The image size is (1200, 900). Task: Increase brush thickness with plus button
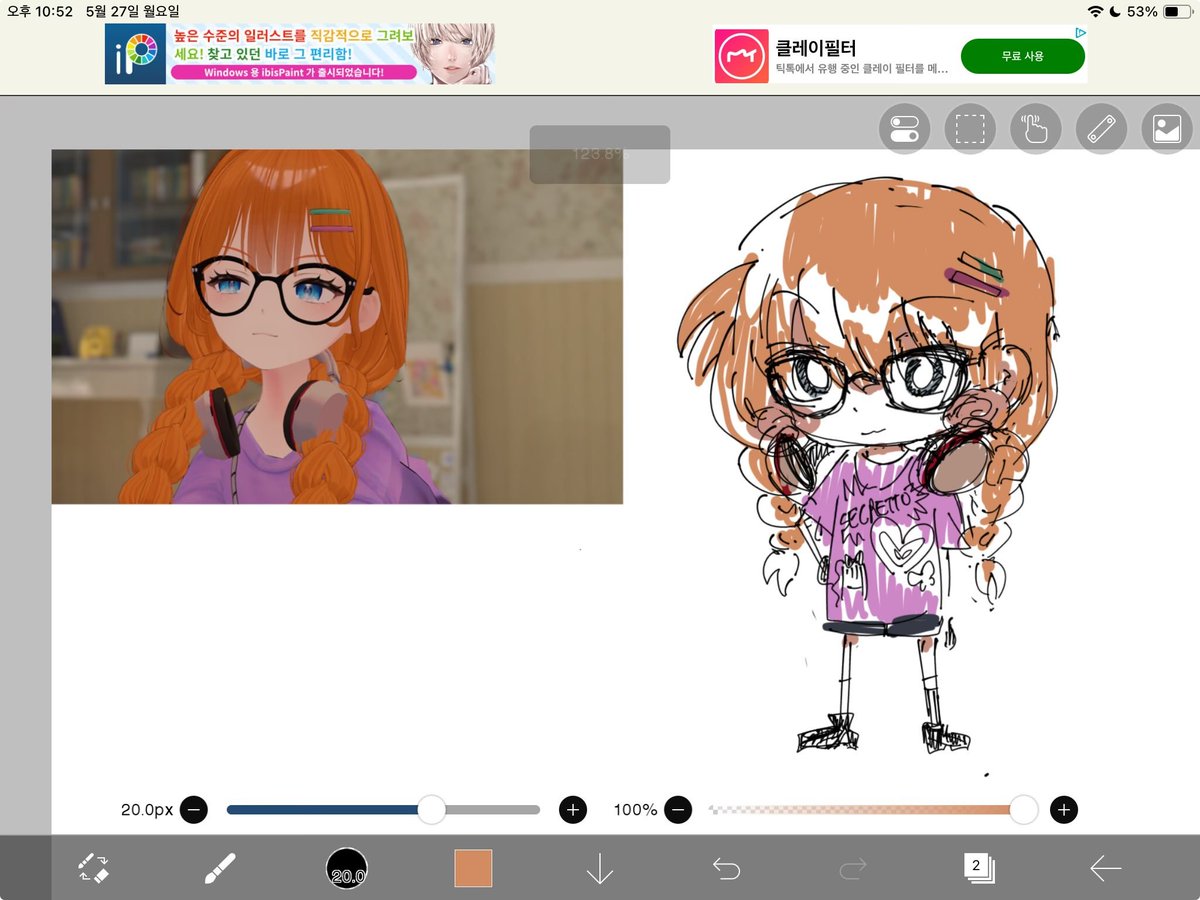click(572, 809)
